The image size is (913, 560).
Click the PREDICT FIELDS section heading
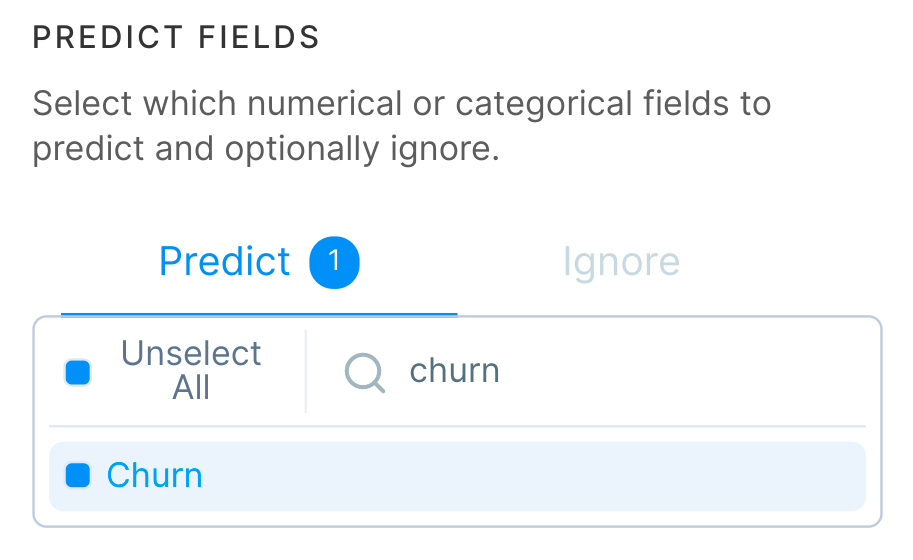(176, 38)
